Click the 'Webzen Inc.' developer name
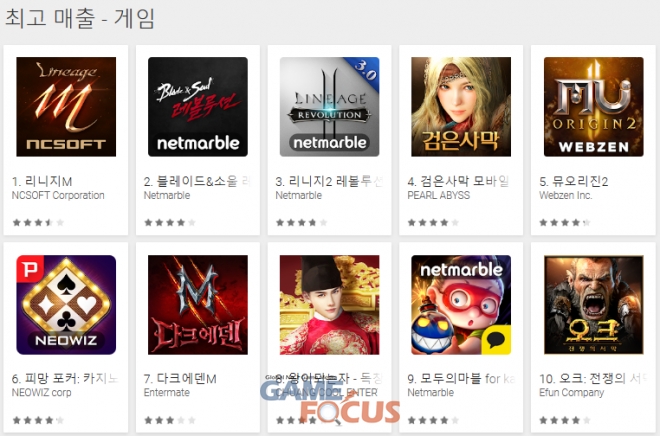Image resolution: width=660 pixels, height=436 pixels. click(x=566, y=195)
